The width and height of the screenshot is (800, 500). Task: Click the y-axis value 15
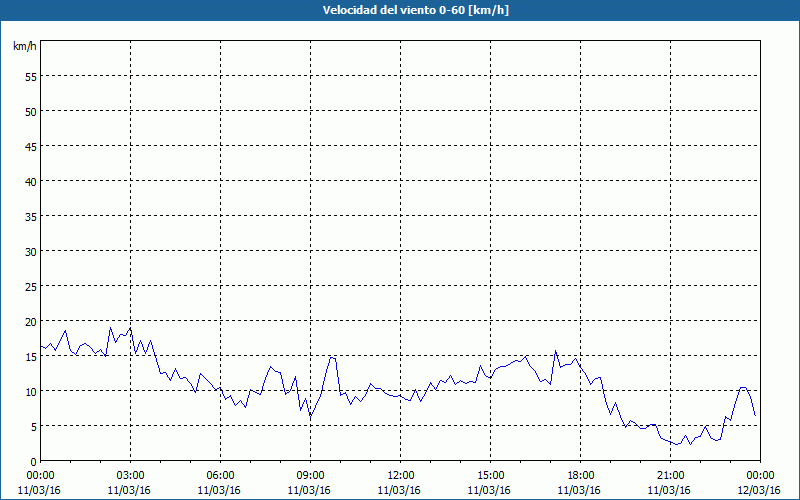31,357
